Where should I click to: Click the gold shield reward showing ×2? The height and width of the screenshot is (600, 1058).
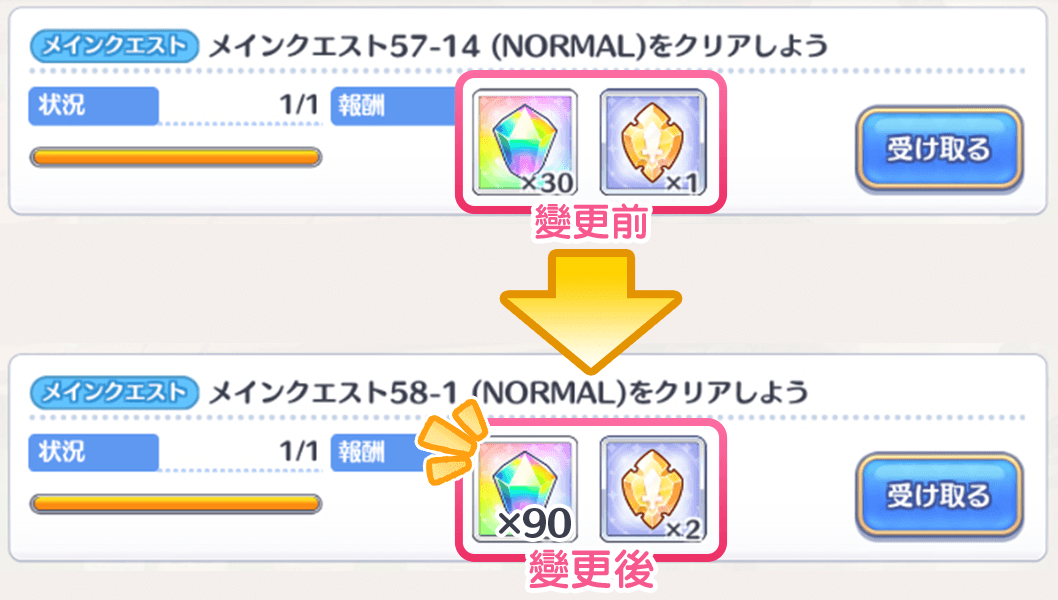pyautogui.click(x=652, y=489)
